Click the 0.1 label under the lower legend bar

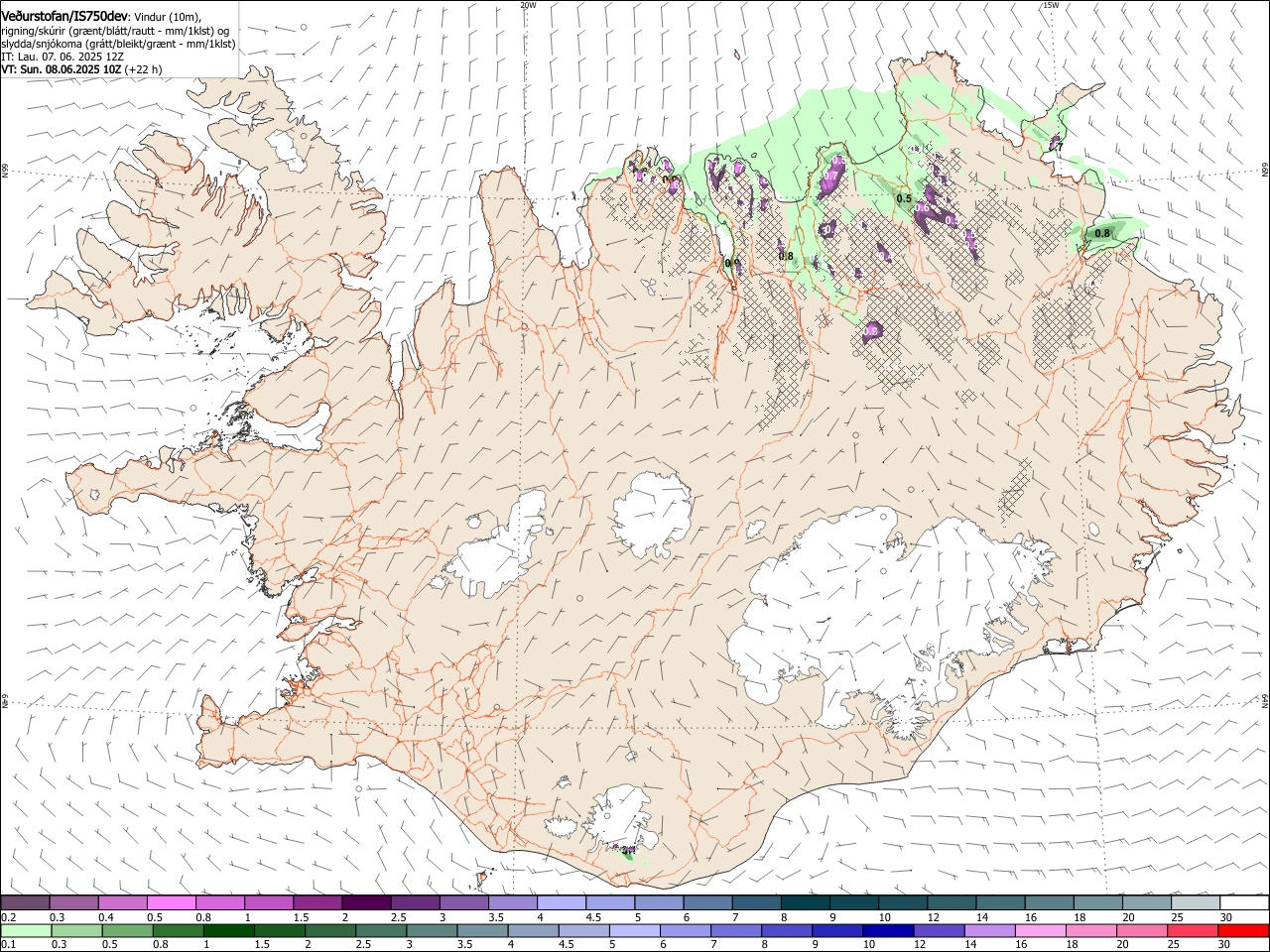pos(7,945)
